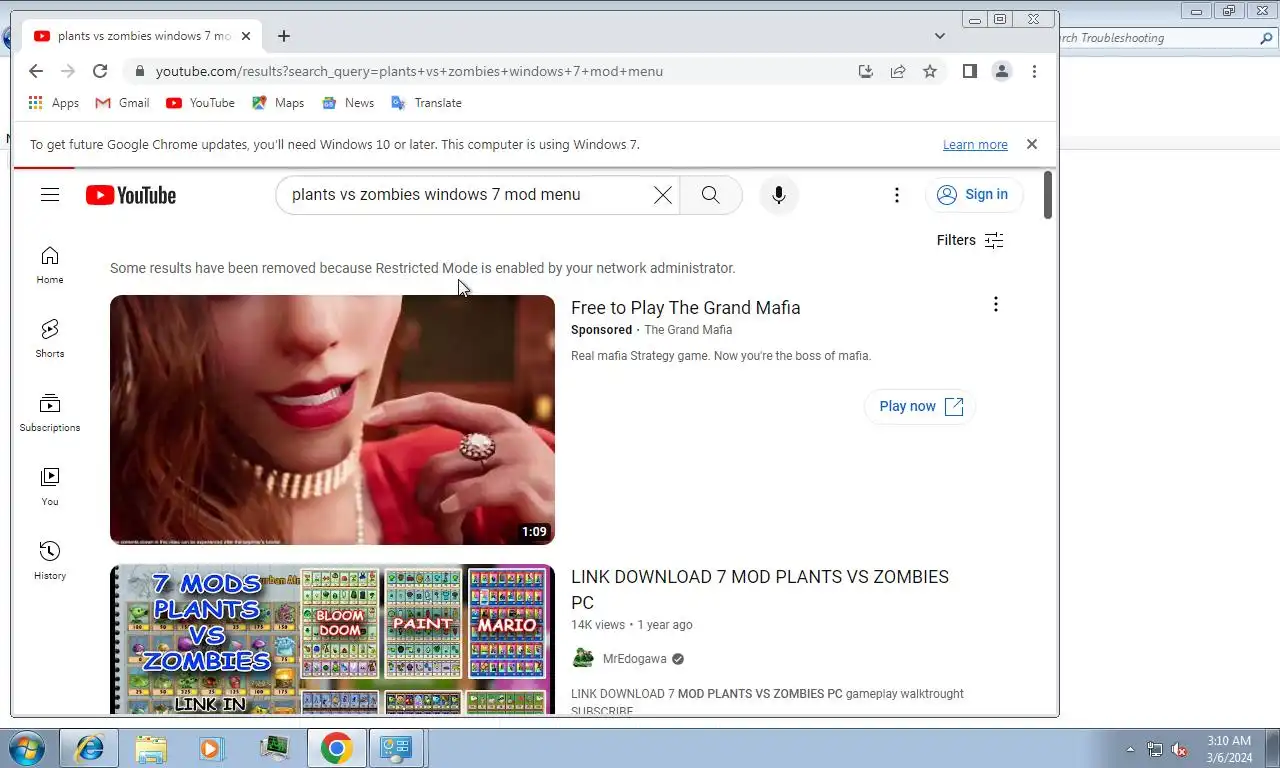Viewport: 1280px width, 768px height.
Task: Open Internet Explorer from taskbar
Action: coord(89,748)
